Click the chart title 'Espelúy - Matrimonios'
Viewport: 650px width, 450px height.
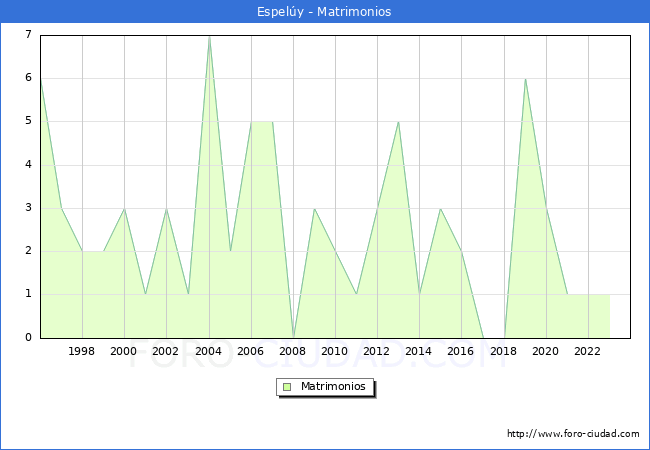click(324, 11)
